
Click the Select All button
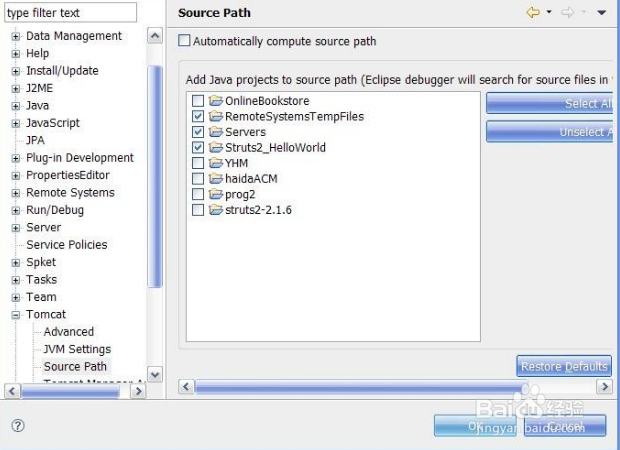point(550,103)
